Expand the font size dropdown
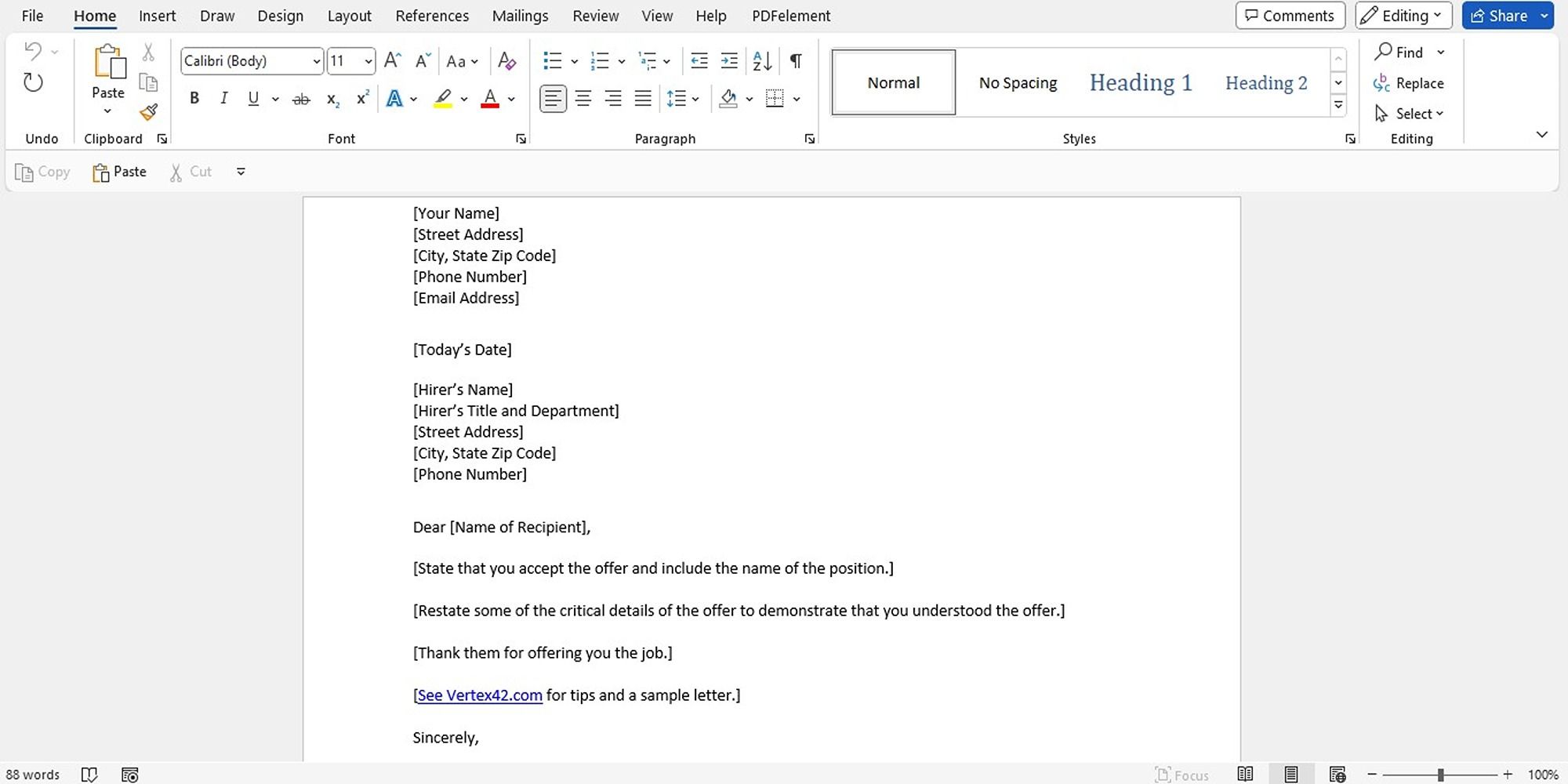 pyautogui.click(x=368, y=61)
